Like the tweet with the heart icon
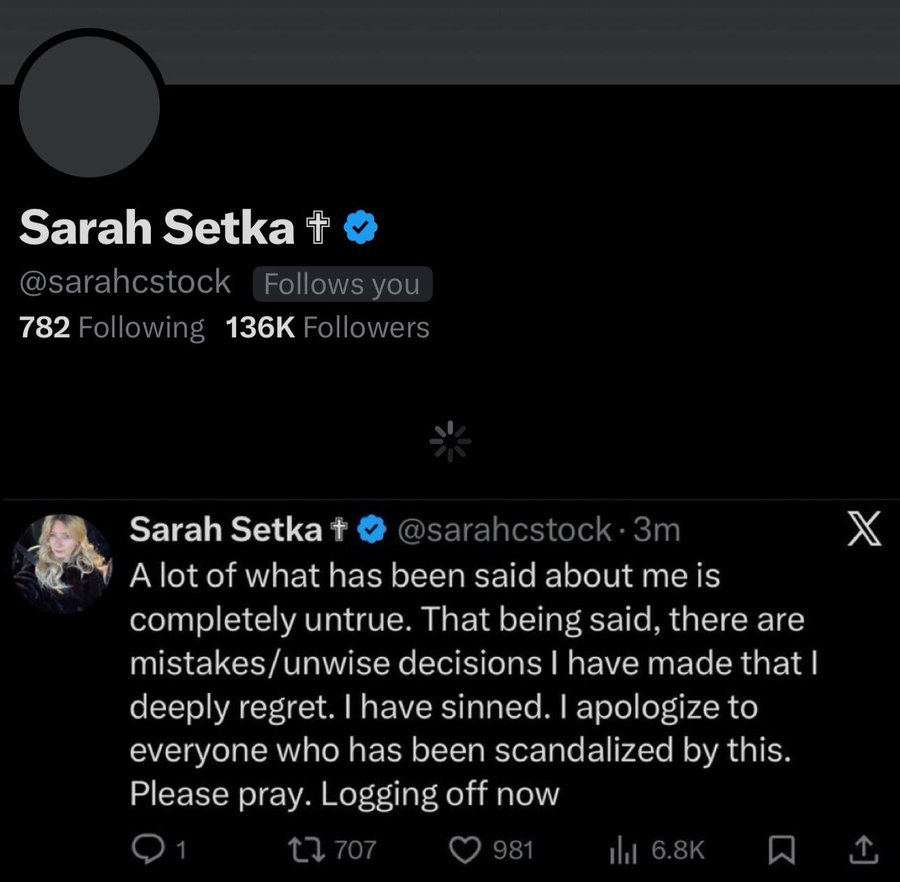Viewport: 900px width, 882px height. point(465,850)
